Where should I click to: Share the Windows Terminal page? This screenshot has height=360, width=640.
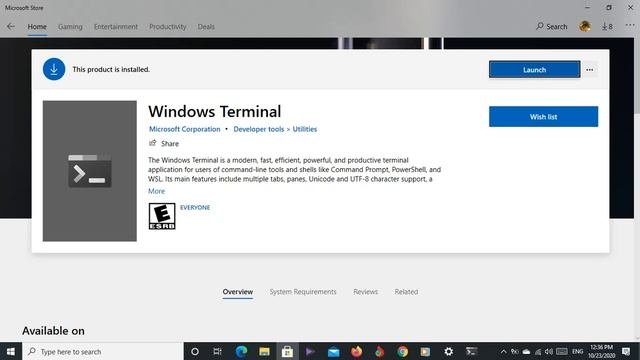point(164,143)
